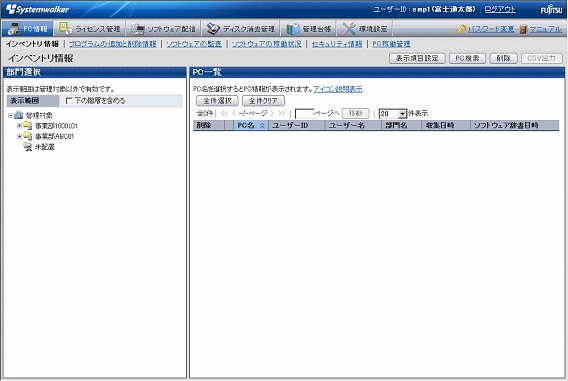
Task: Click the 全件クリア button
Action: pyautogui.click(x=263, y=101)
